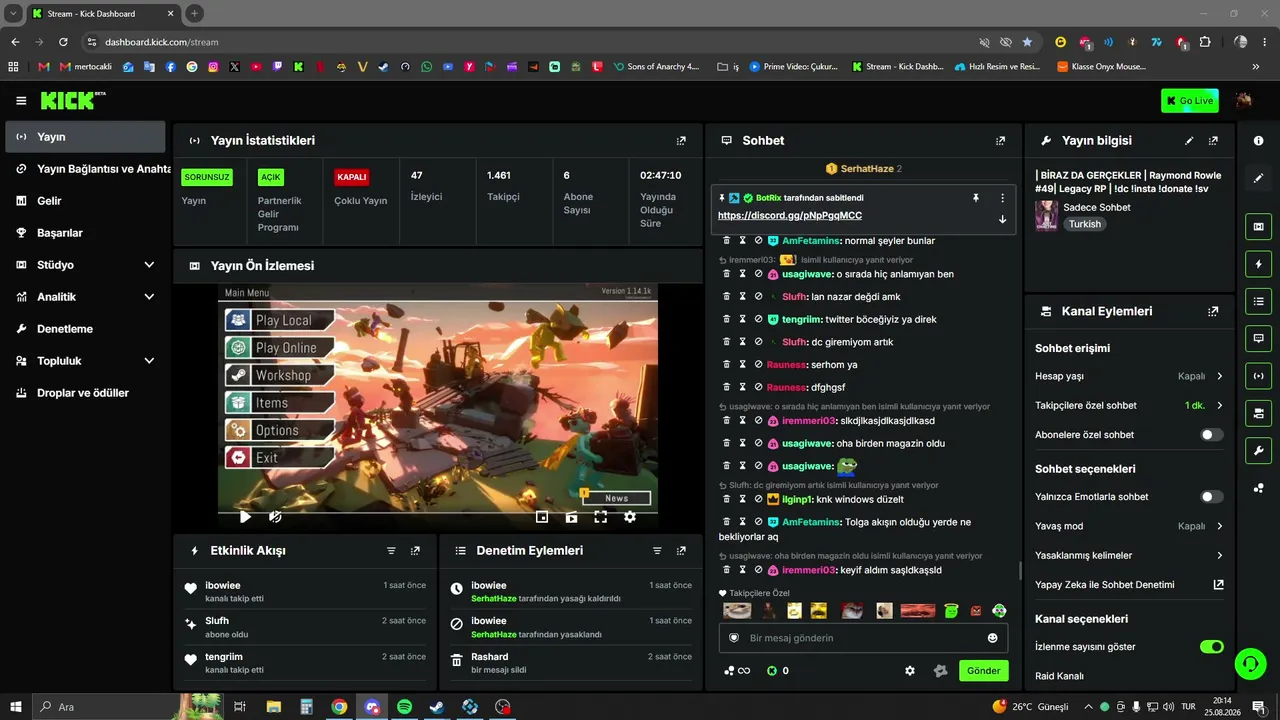1280x720 pixels.
Task: Open the hamburger menu beside the KICK logo
Action: click(x=21, y=101)
